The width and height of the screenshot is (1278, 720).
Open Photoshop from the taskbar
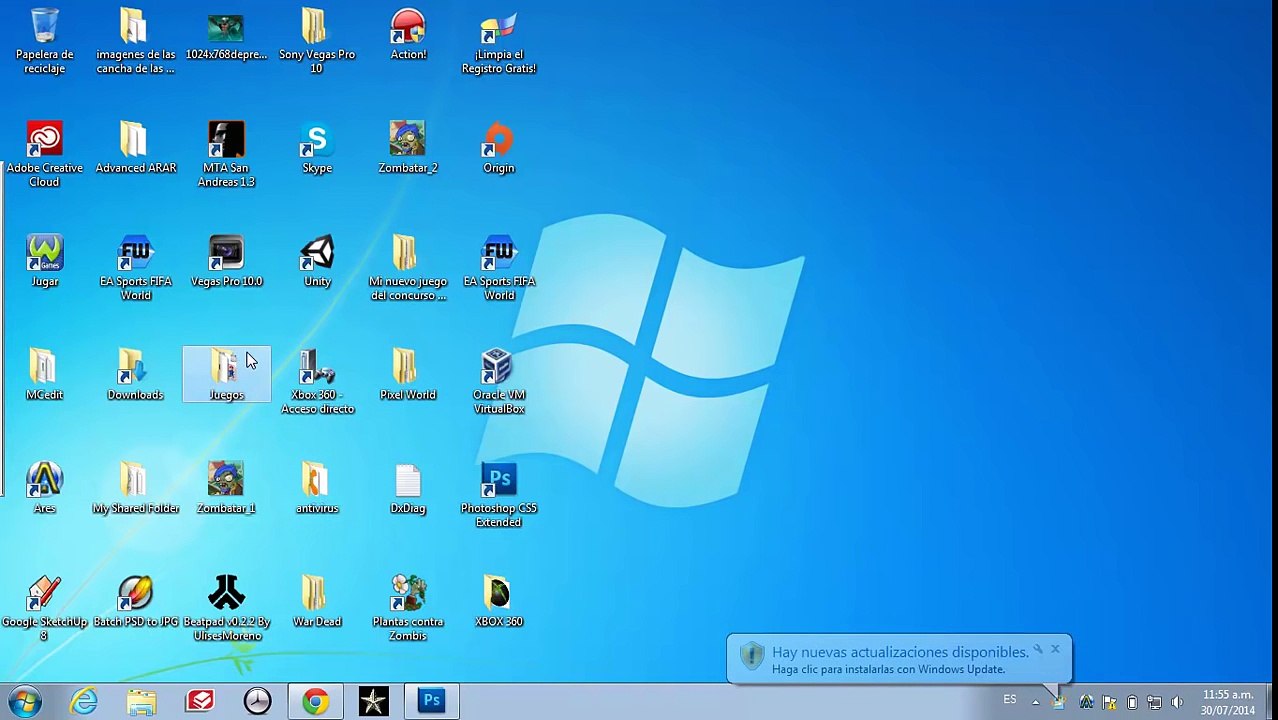tap(431, 701)
